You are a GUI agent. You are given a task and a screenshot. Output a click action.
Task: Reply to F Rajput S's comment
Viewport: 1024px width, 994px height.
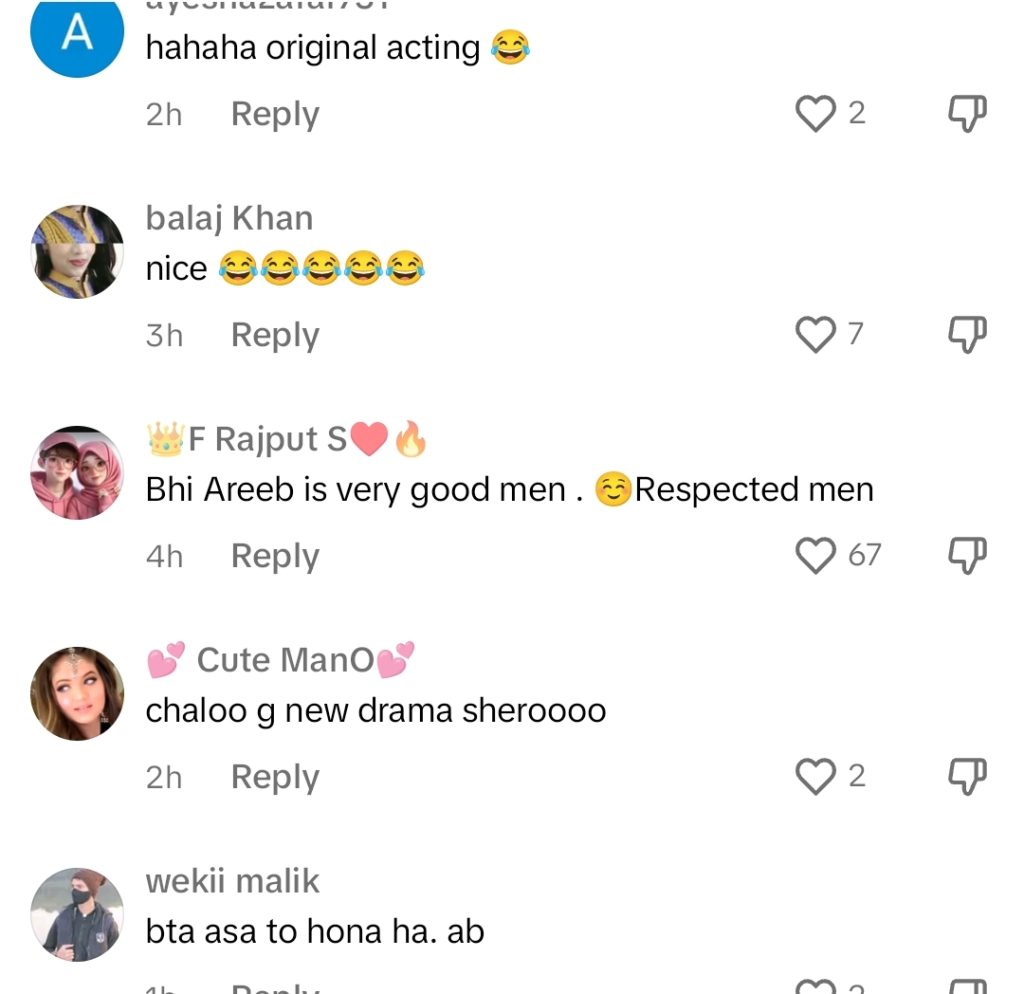point(275,556)
